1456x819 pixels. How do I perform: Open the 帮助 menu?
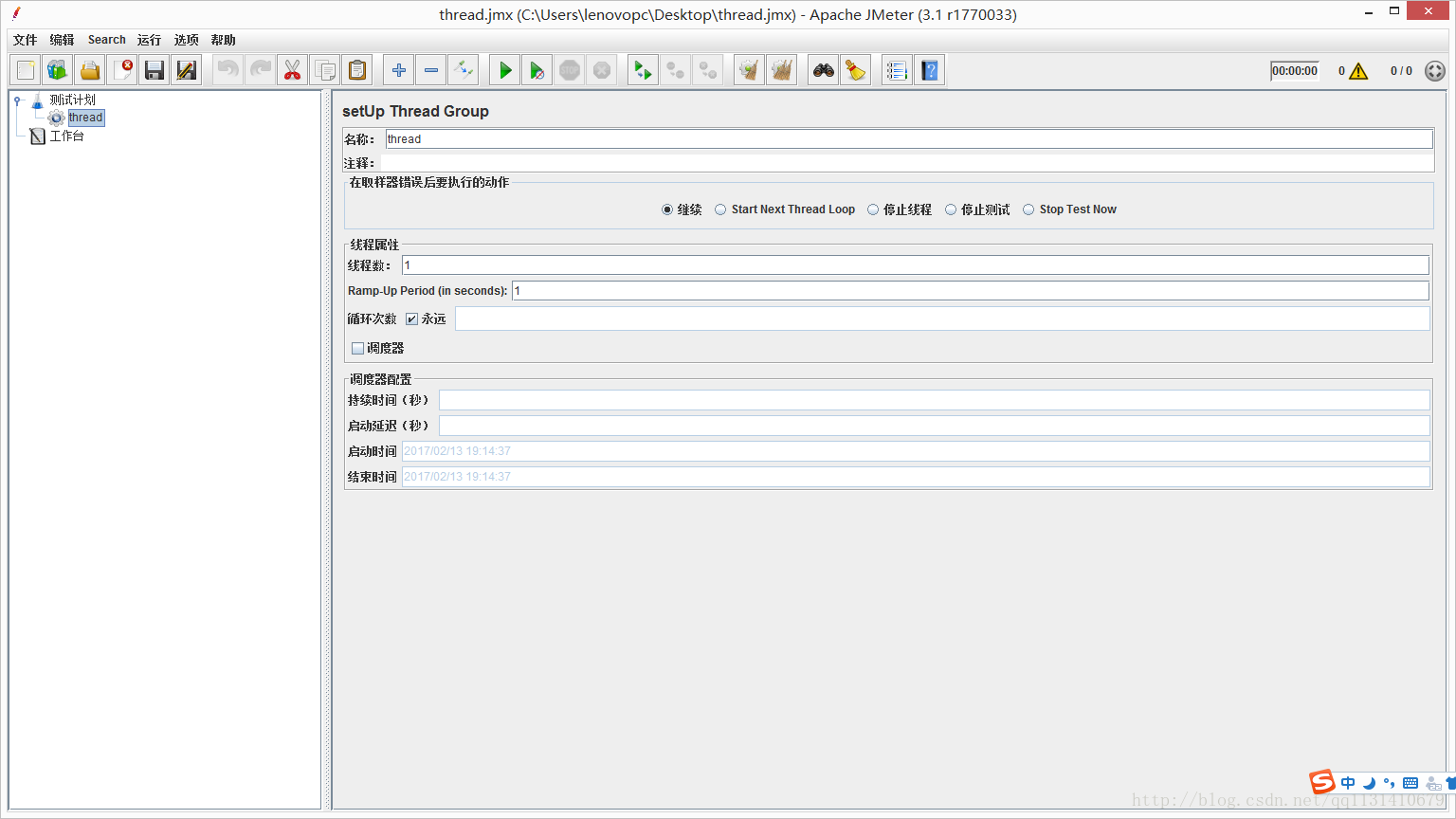(223, 40)
